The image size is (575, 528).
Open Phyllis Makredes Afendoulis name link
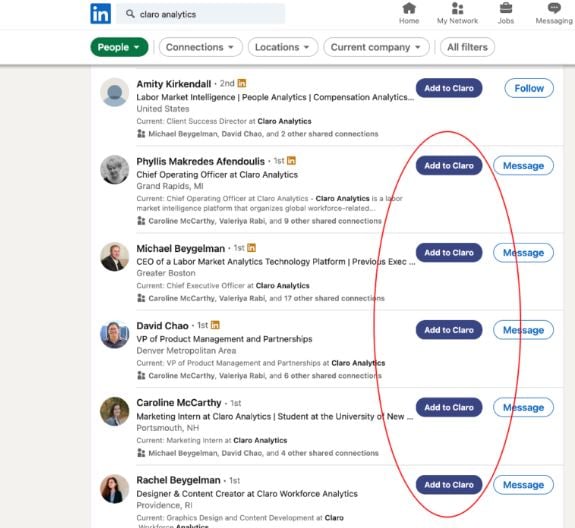point(201,161)
